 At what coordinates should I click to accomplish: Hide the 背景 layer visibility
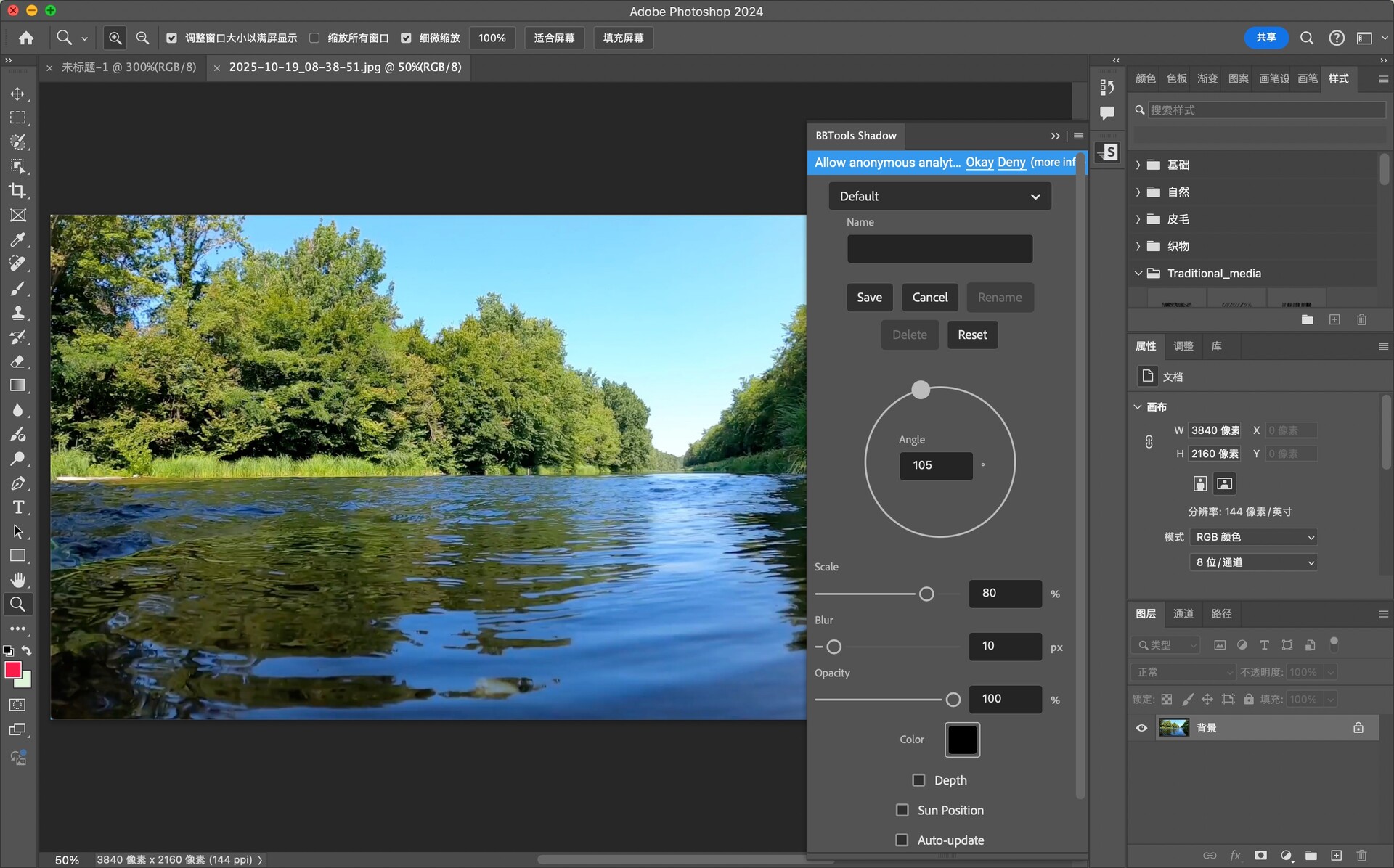(x=1141, y=728)
